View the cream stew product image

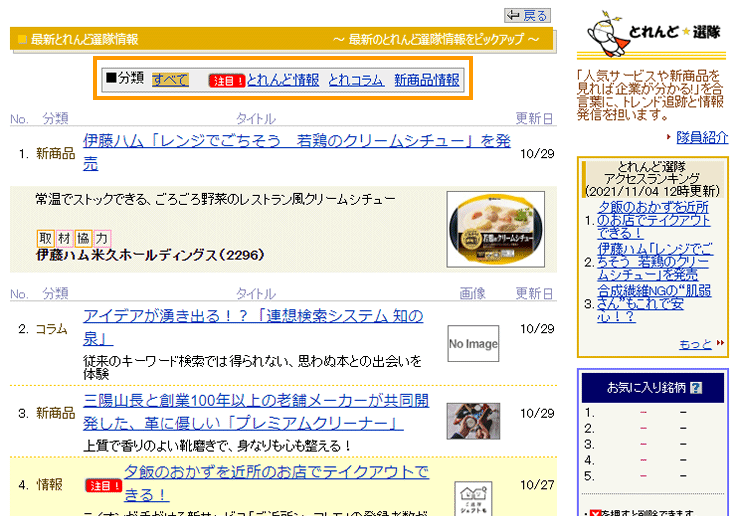[496, 229]
